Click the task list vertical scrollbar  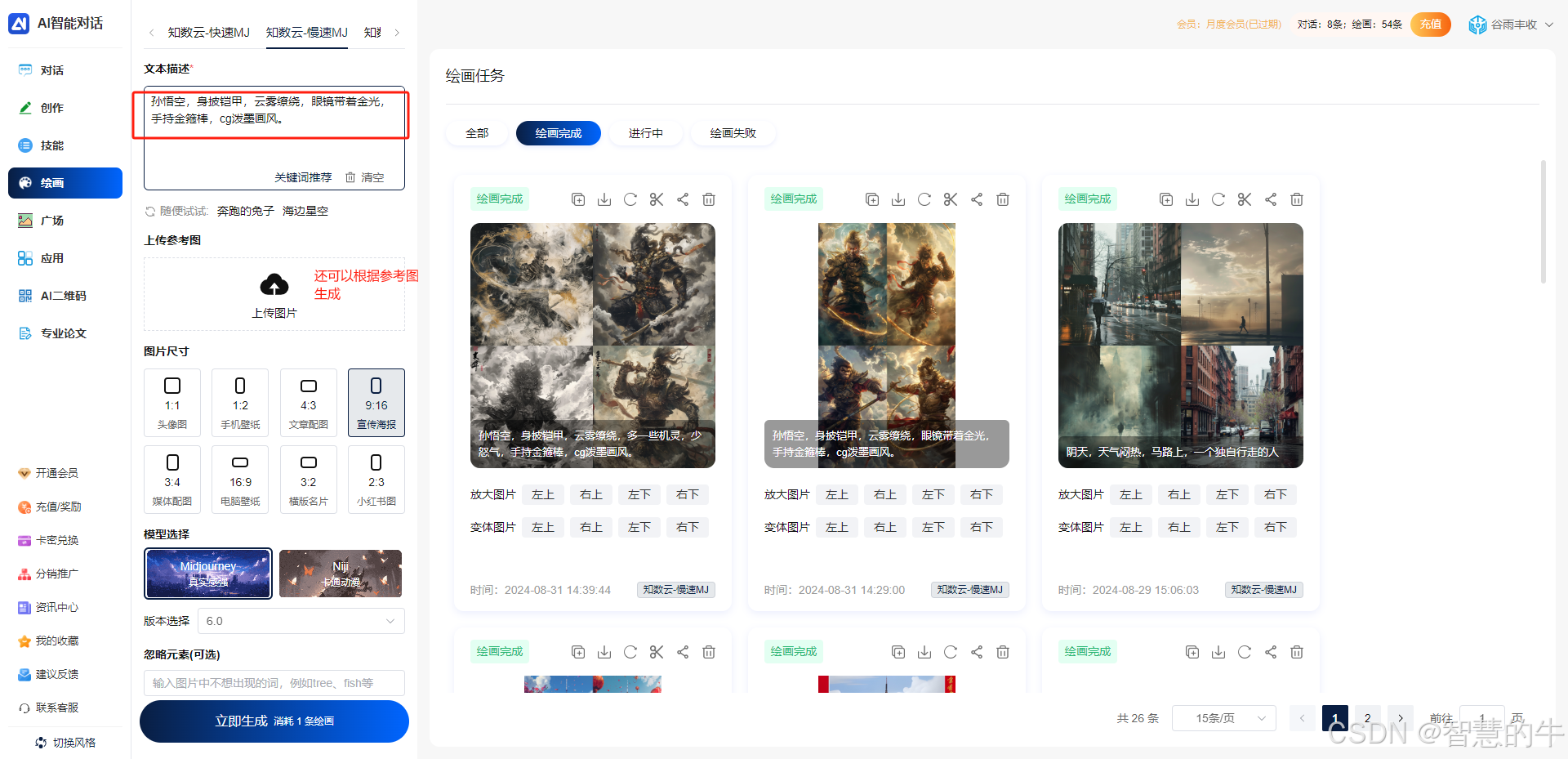click(x=1543, y=221)
